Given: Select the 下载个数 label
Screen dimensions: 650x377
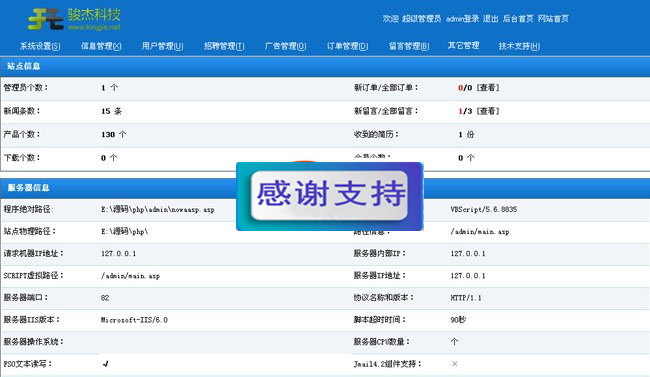Looking at the screenshot, I should click(22, 158).
